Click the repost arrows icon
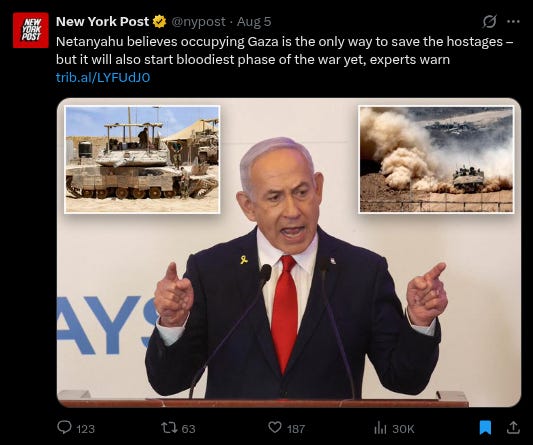533x445 pixels. 167,428
